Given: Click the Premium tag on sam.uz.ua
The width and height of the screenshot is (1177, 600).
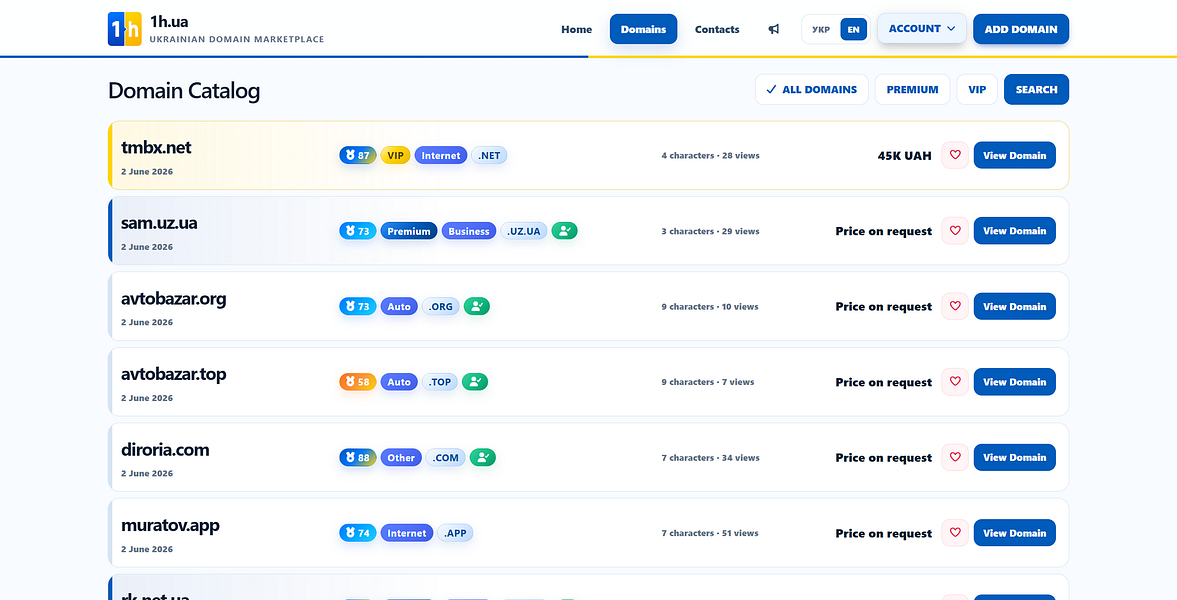Looking at the screenshot, I should pos(409,231).
